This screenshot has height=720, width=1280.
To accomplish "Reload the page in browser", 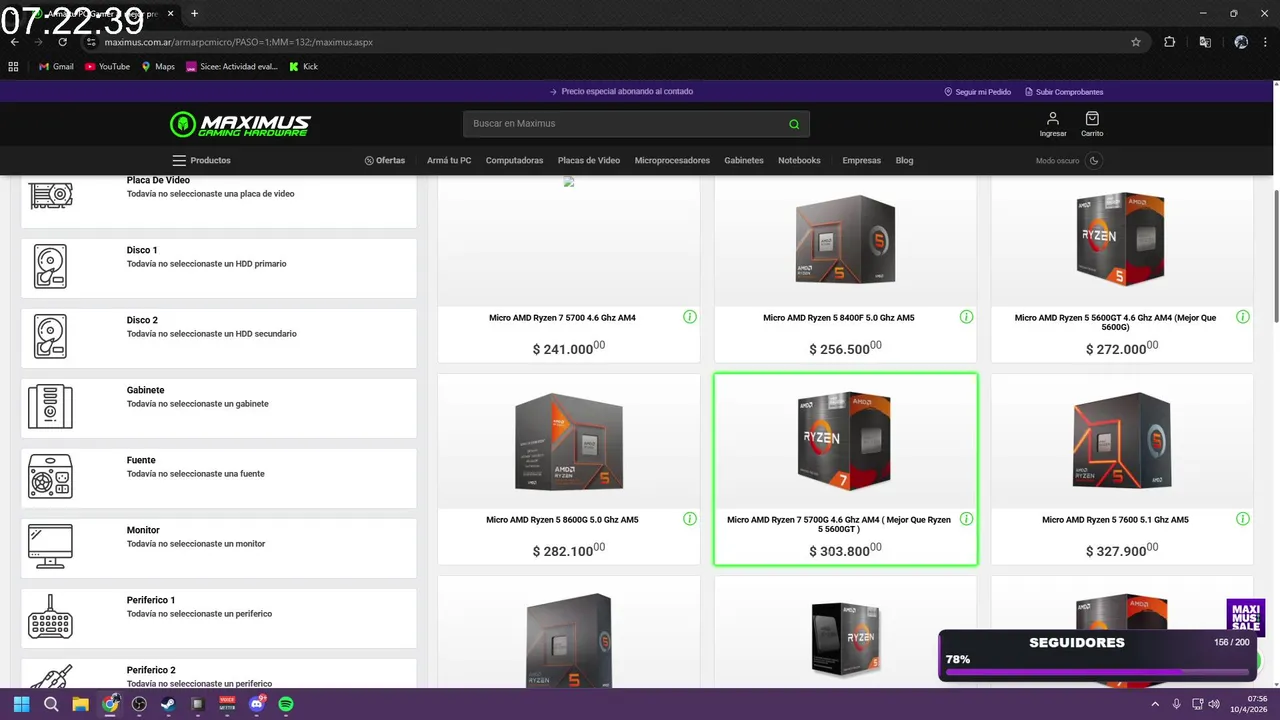I will (x=62, y=42).
